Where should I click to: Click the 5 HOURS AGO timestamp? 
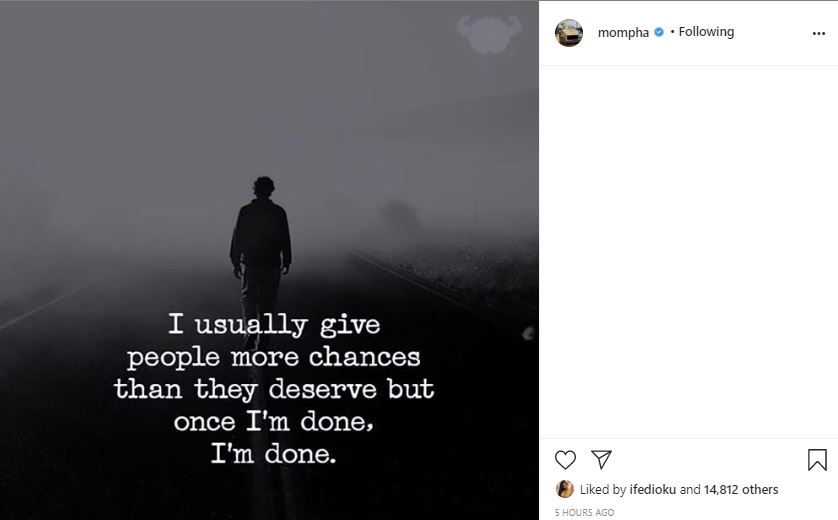tap(584, 512)
